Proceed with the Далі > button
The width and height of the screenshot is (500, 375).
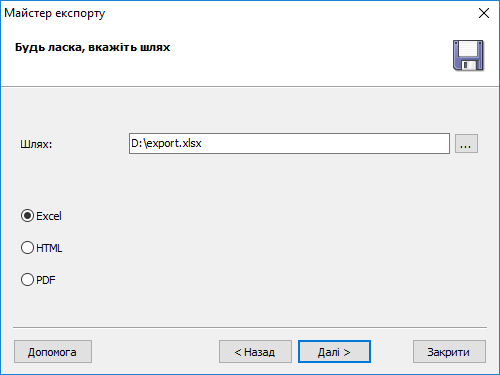(x=334, y=352)
